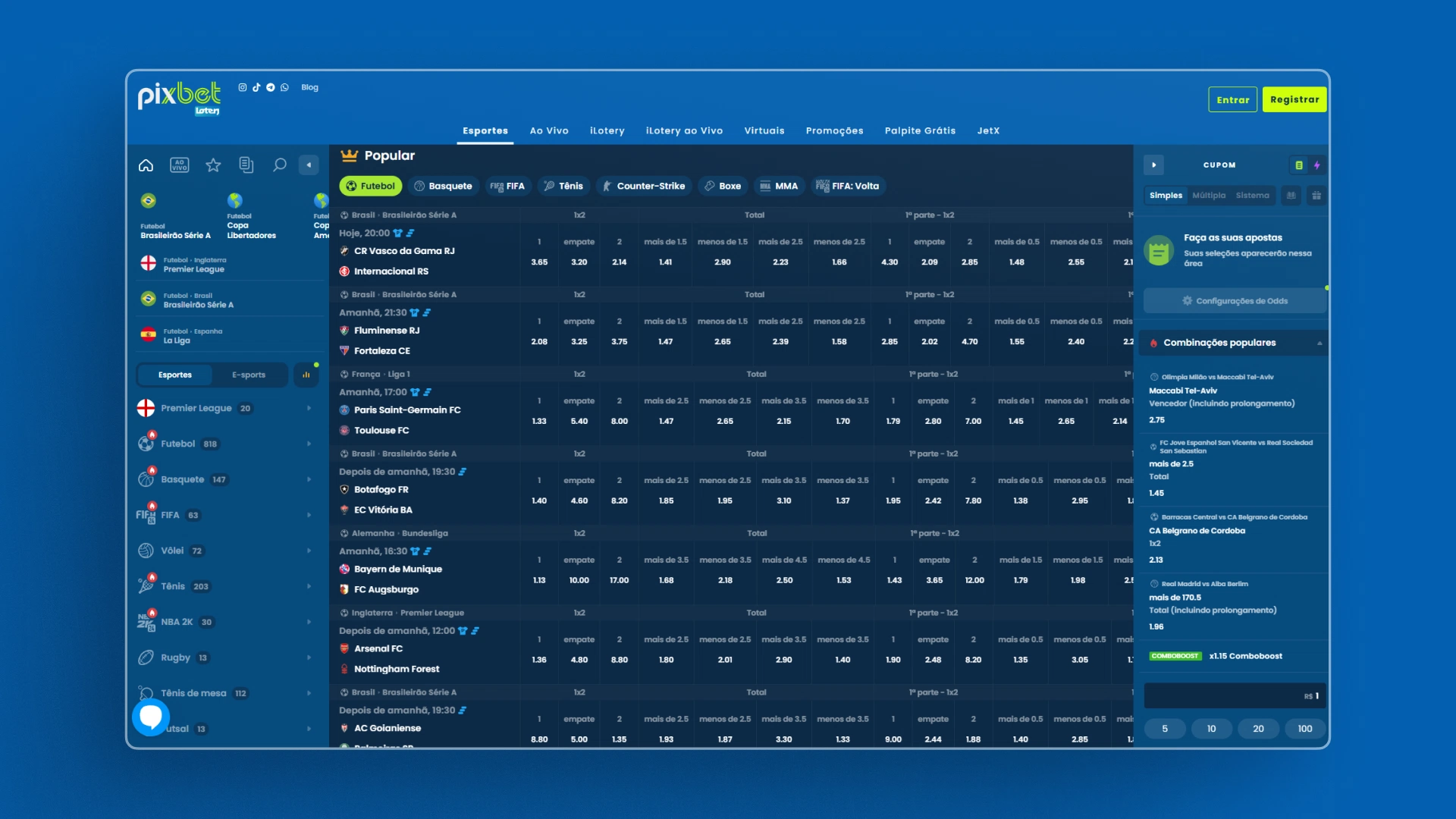The width and height of the screenshot is (1456, 819).
Task: Open the iLotery main tab
Action: coord(607,130)
